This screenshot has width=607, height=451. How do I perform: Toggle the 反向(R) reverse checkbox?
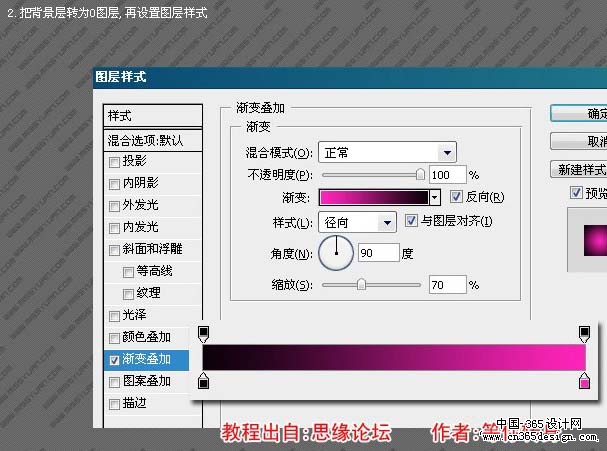click(456, 197)
